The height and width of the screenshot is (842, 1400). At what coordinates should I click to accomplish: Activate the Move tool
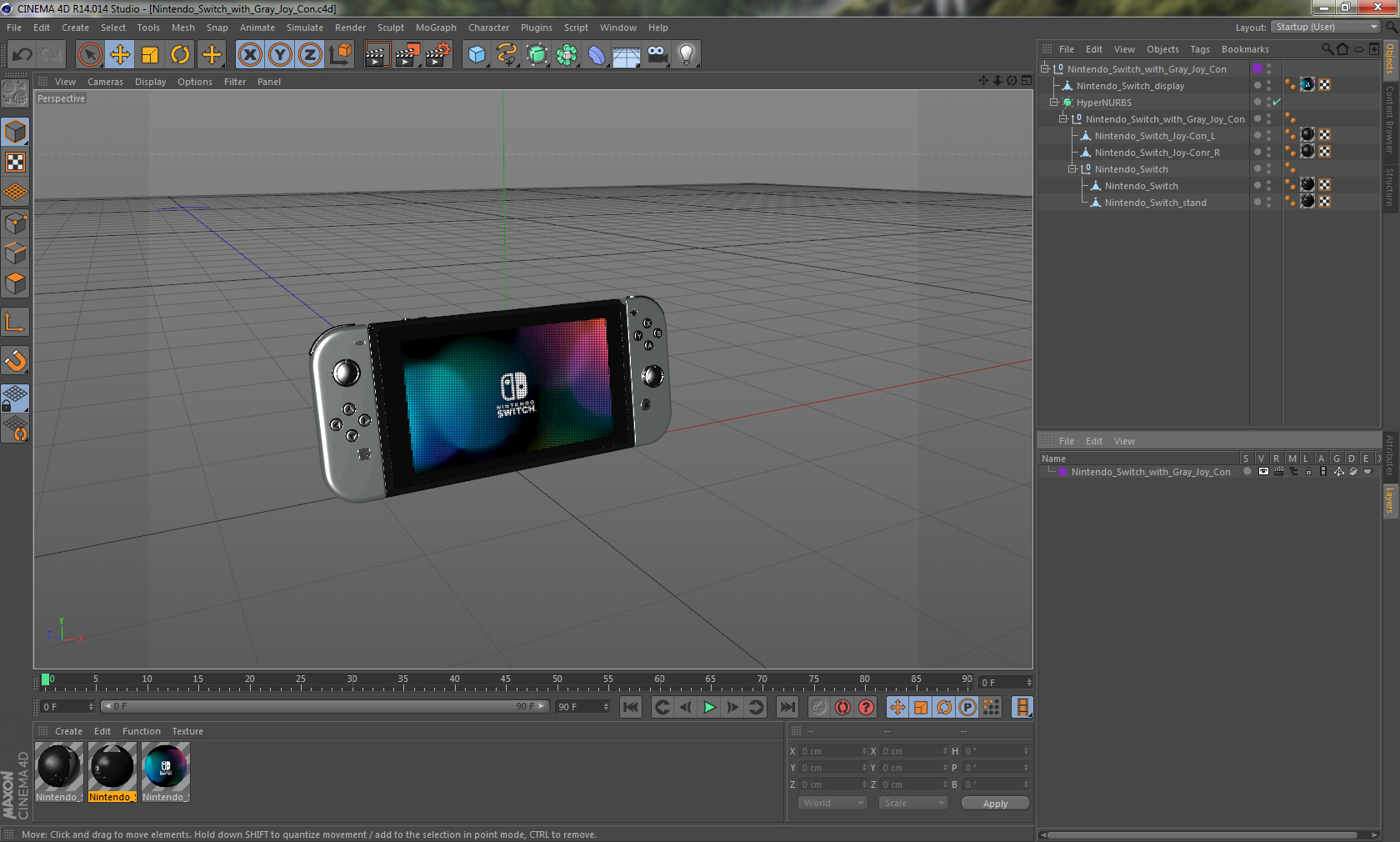pyautogui.click(x=120, y=55)
